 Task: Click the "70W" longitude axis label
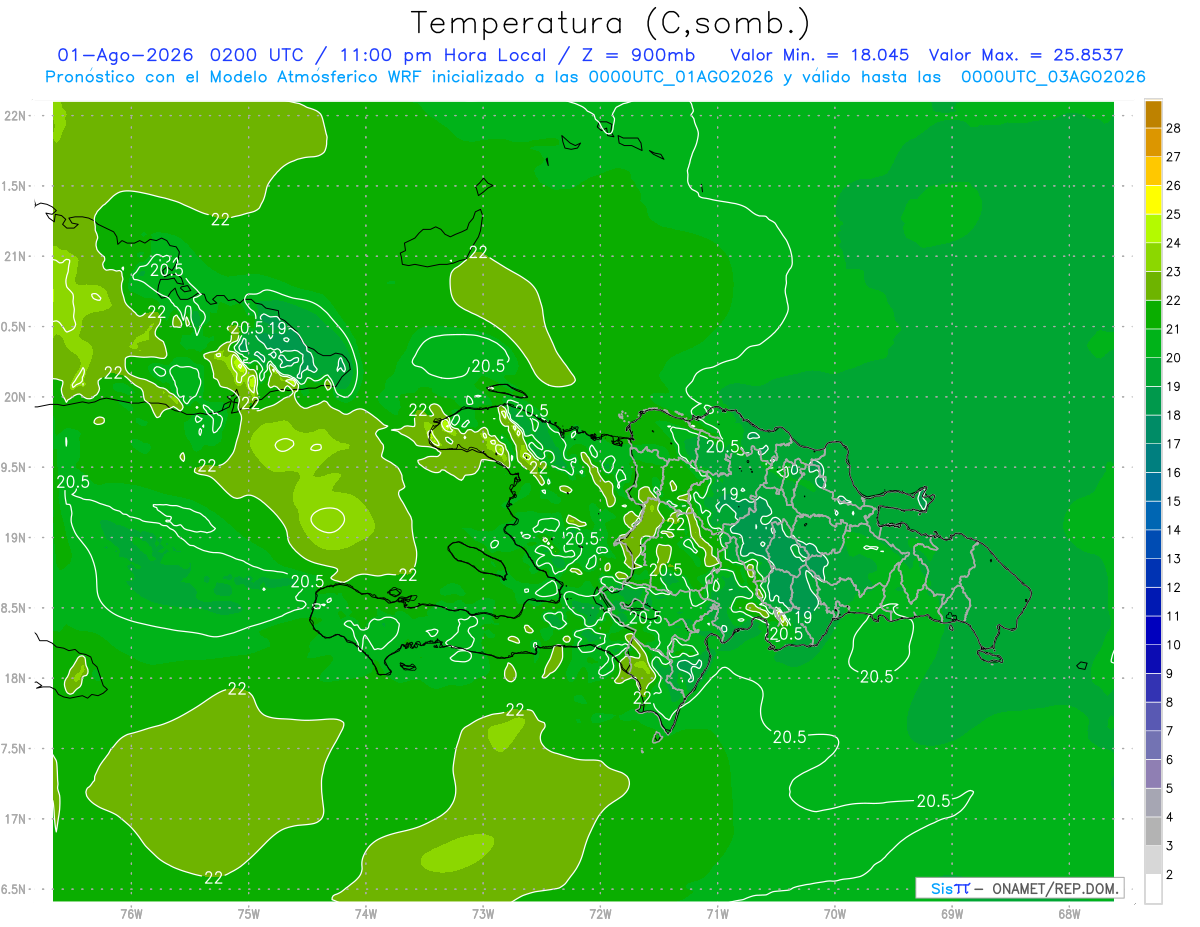pyautogui.click(x=835, y=913)
